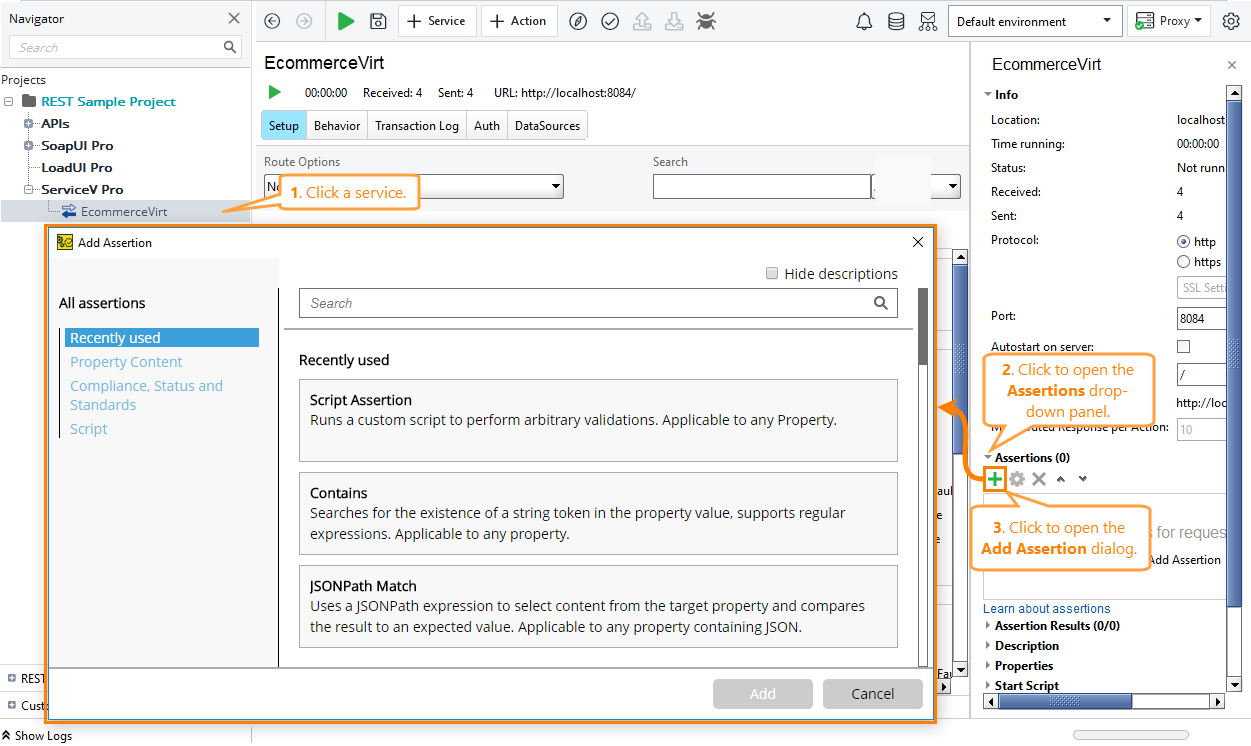This screenshot has height=746, width=1251.
Task: Expand the Assertion Results (0/0) section
Action: pos(987,626)
